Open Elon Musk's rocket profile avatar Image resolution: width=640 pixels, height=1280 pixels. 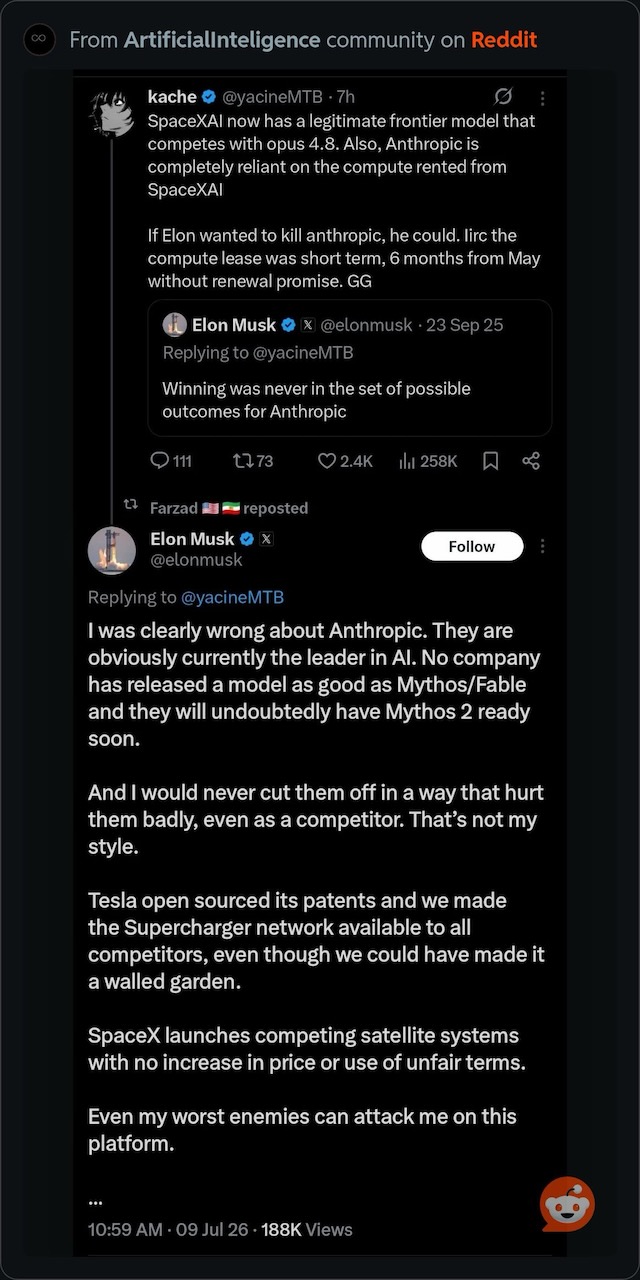coord(112,550)
